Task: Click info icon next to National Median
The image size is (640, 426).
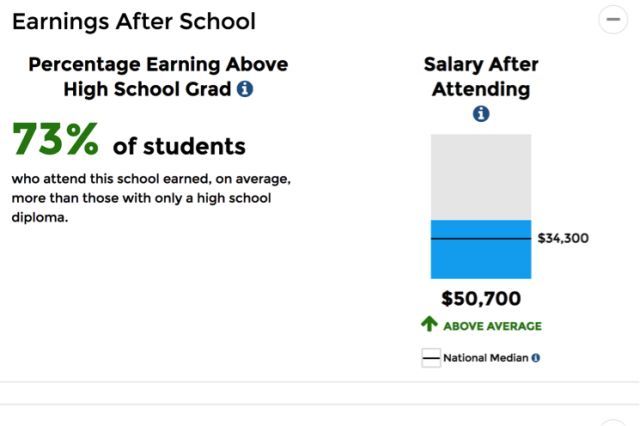Action: pyautogui.click(x=536, y=357)
